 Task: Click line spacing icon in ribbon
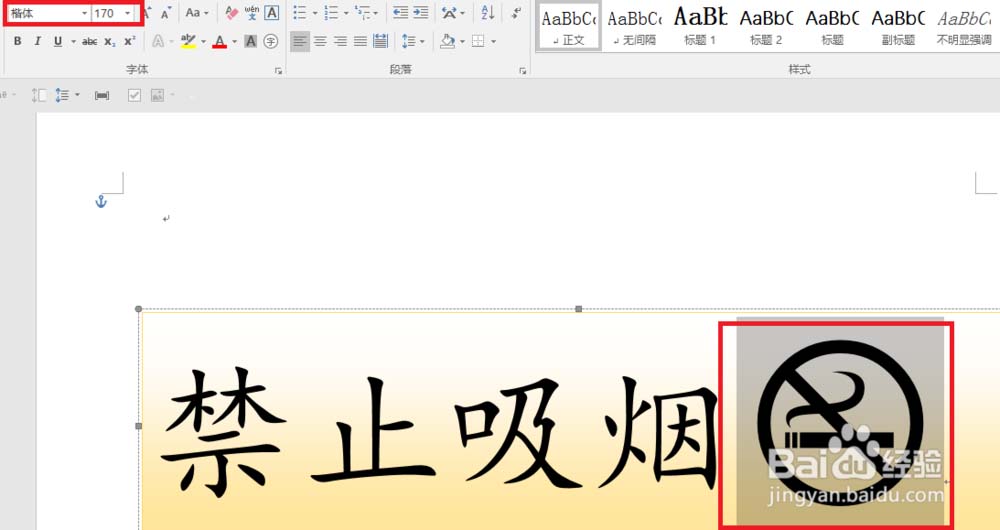pyautogui.click(x=409, y=41)
